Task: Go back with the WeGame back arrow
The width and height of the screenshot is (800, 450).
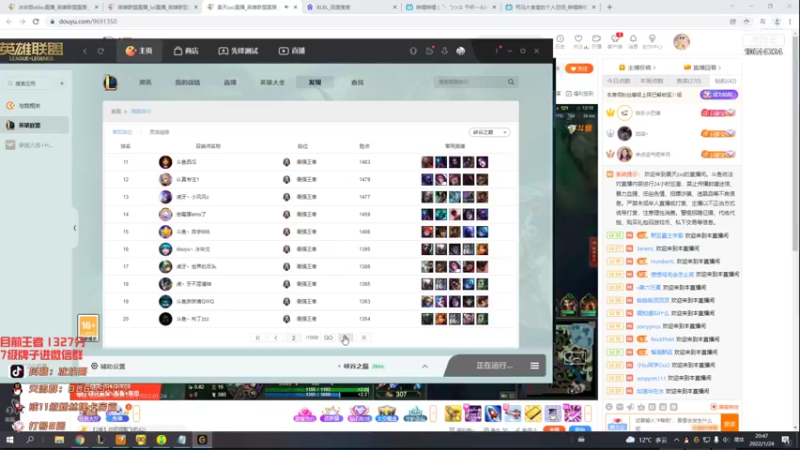Action: (85, 51)
